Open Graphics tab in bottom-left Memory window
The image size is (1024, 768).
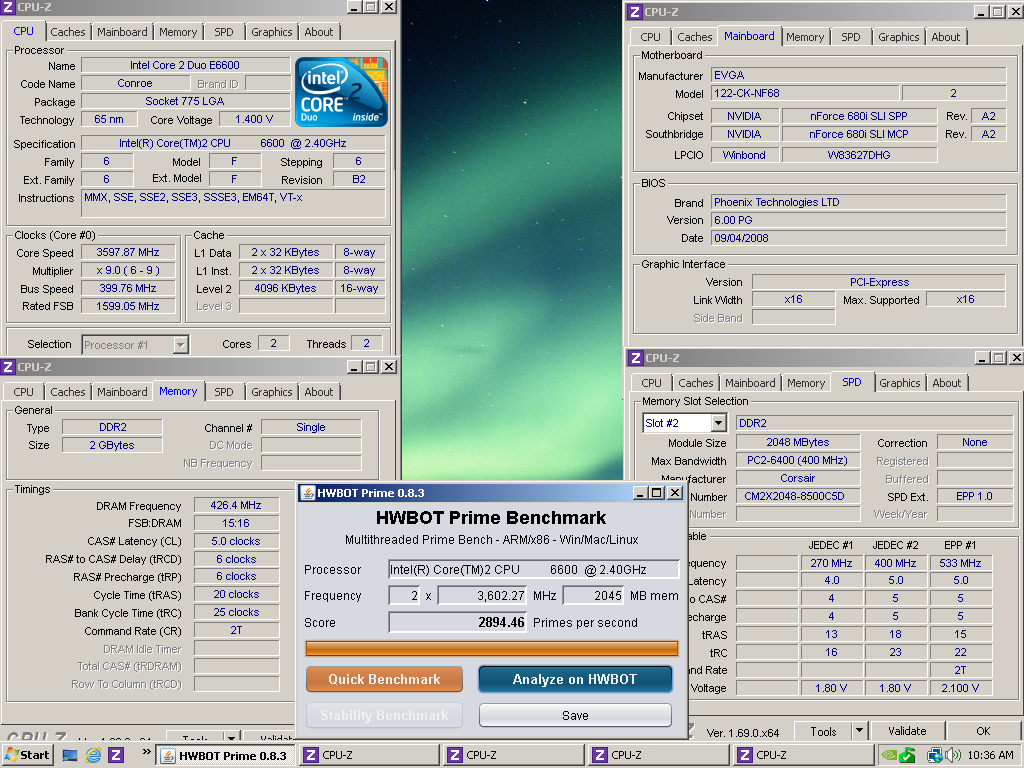pos(272,392)
